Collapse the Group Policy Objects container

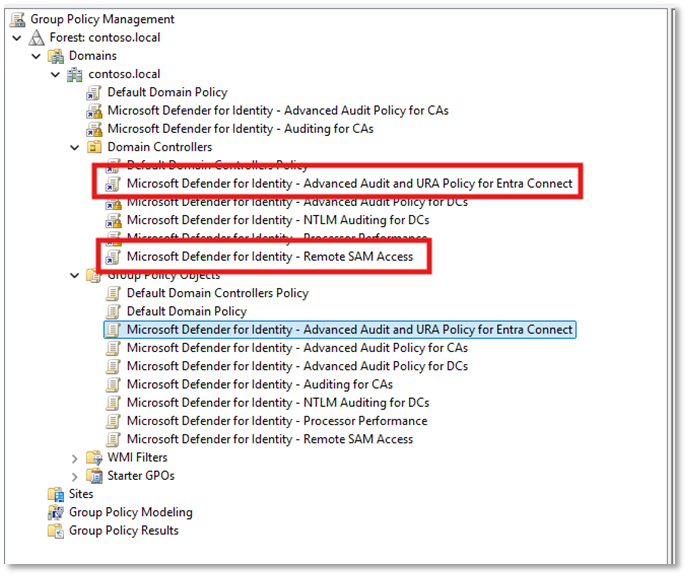(x=74, y=276)
